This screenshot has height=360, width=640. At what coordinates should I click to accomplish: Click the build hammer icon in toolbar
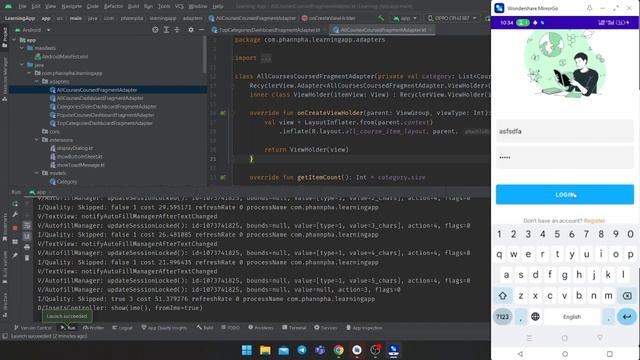[x=380, y=18]
